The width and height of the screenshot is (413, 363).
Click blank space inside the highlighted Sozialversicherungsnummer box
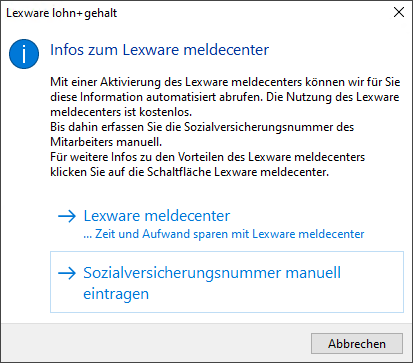[370, 293]
